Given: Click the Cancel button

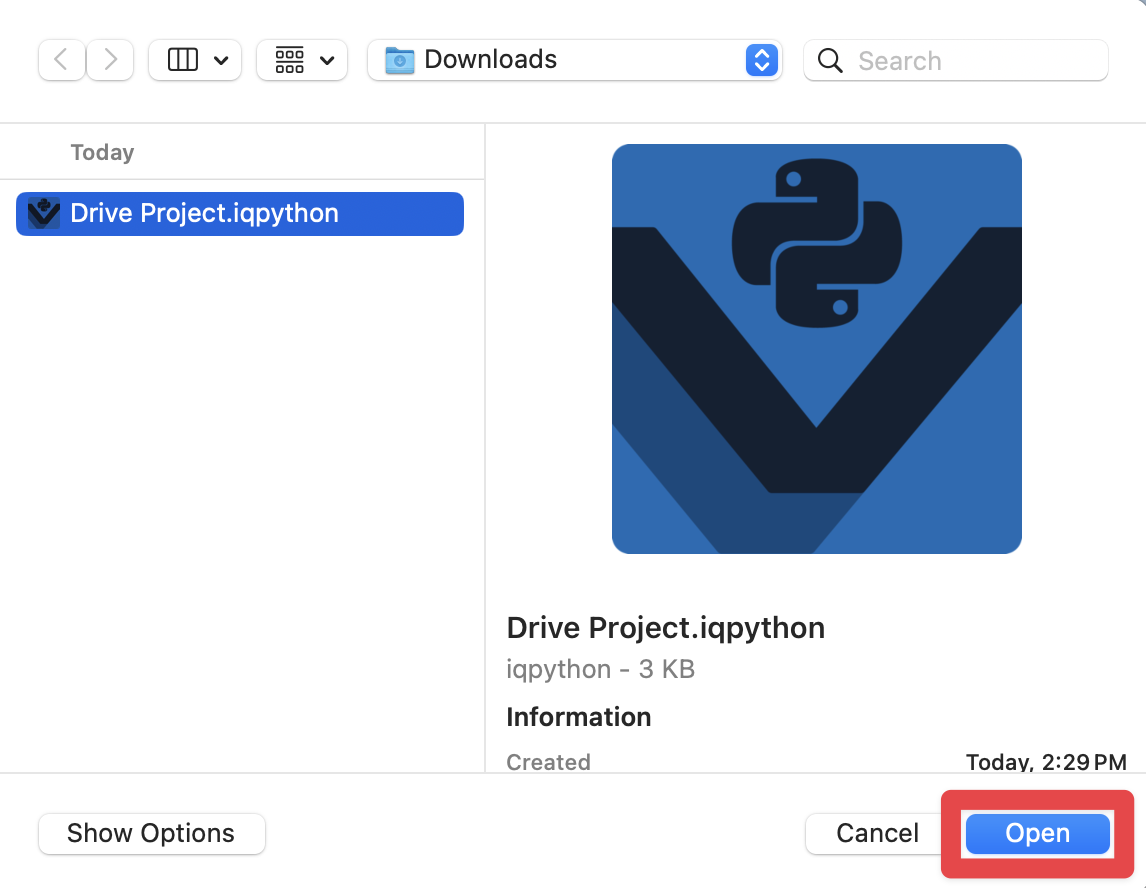Looking at the screenshot, I should (876, 833).
